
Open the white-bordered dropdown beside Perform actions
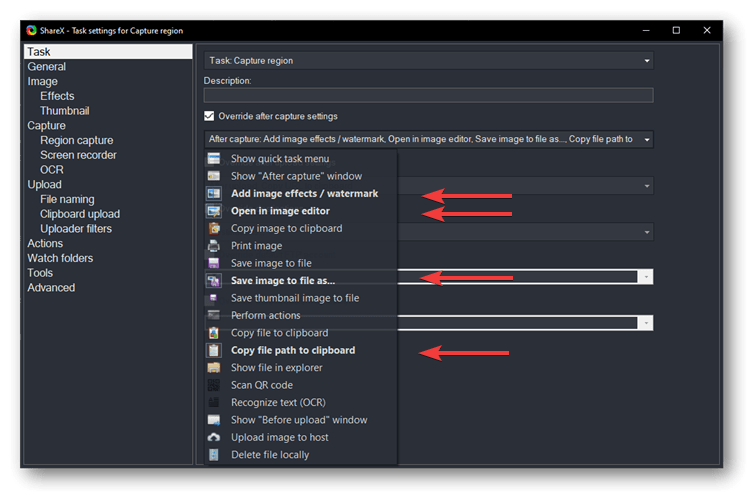[646, 323]
